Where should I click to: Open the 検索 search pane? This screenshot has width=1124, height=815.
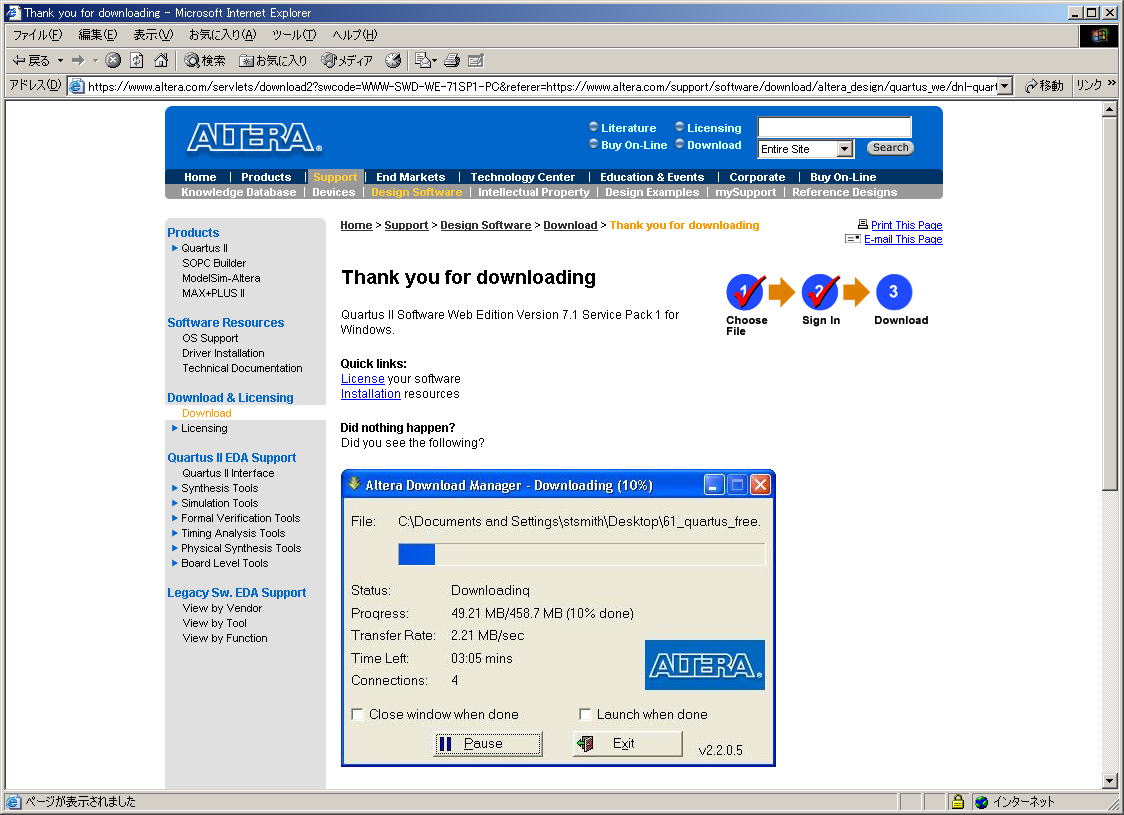(x=204, y=60)
